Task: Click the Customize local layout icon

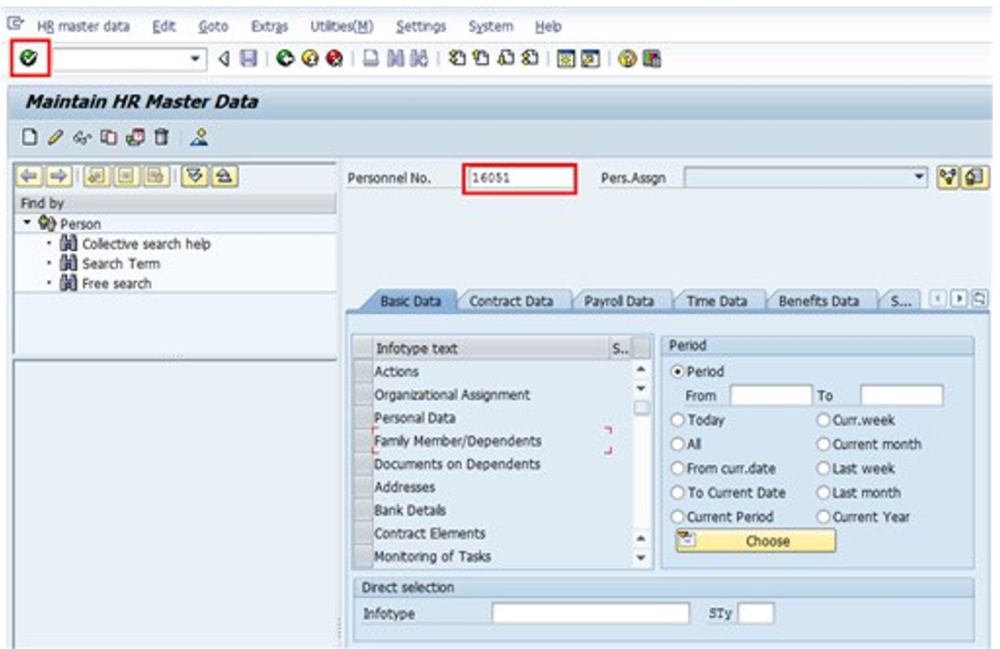Action: click(652, 59)
